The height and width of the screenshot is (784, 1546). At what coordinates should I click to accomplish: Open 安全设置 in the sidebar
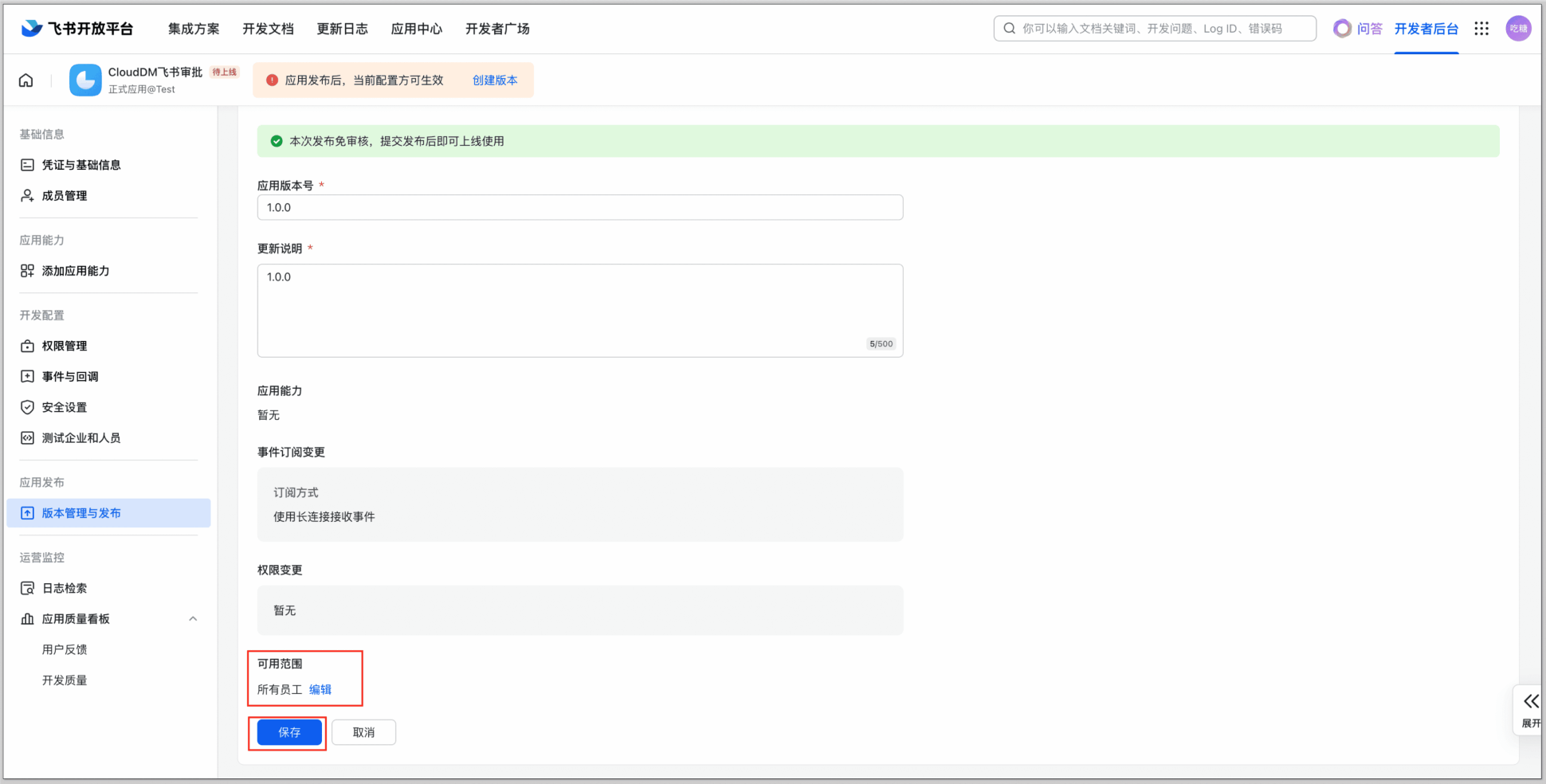(64, 407)
